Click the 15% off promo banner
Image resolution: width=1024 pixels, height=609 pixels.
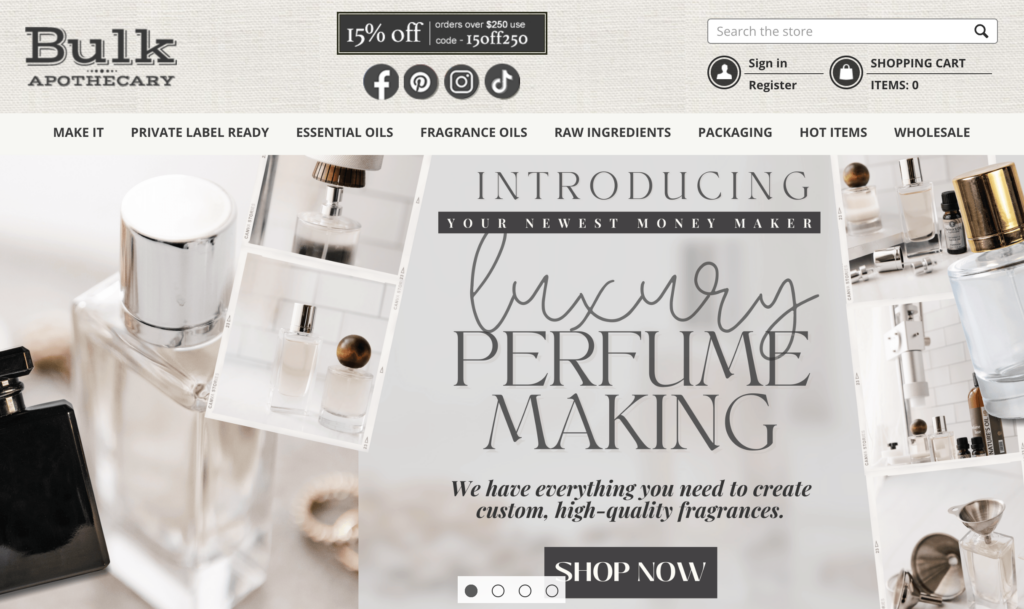[442, 33]
